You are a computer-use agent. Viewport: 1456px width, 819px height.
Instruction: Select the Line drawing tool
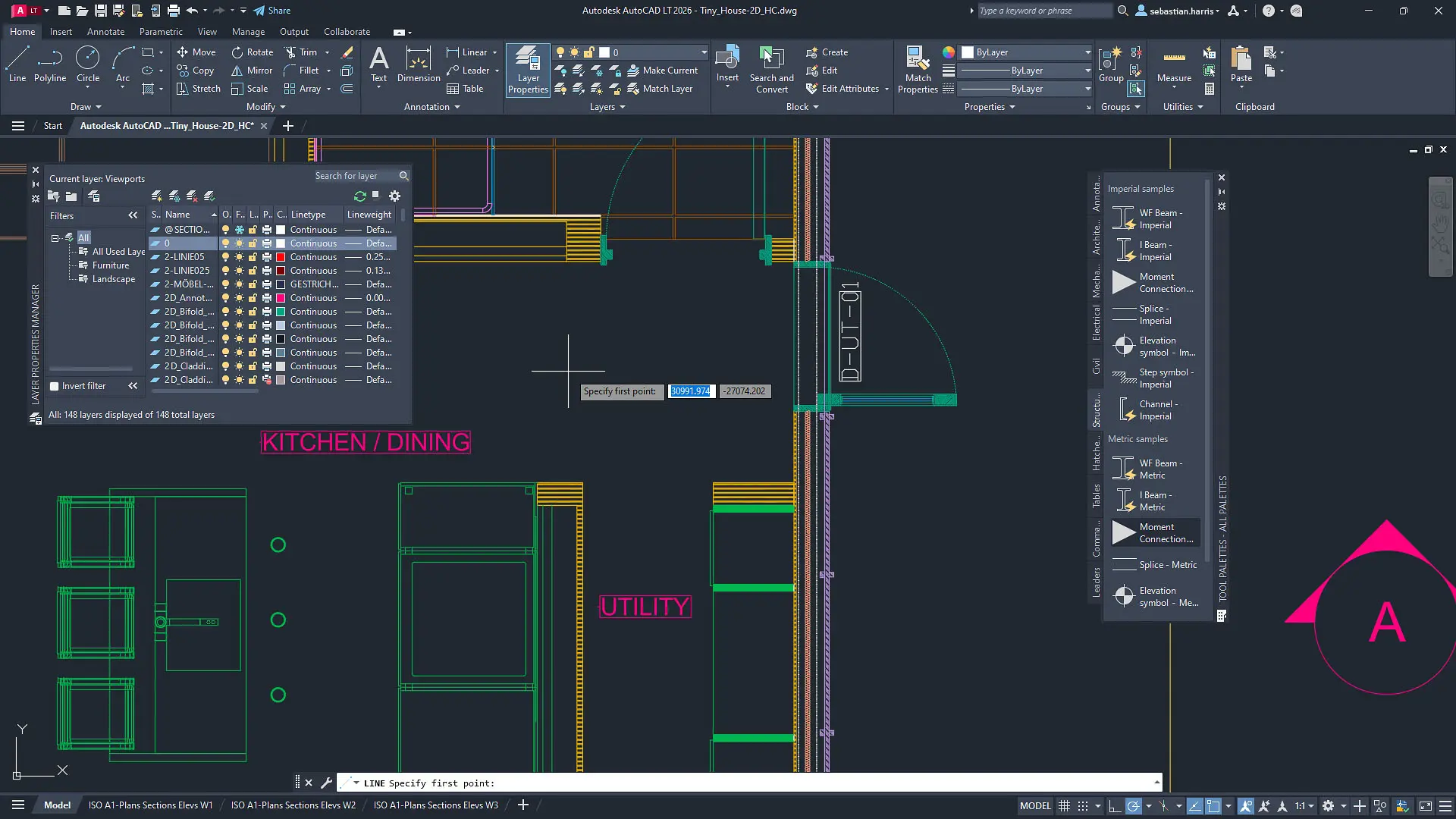point(17,64)
